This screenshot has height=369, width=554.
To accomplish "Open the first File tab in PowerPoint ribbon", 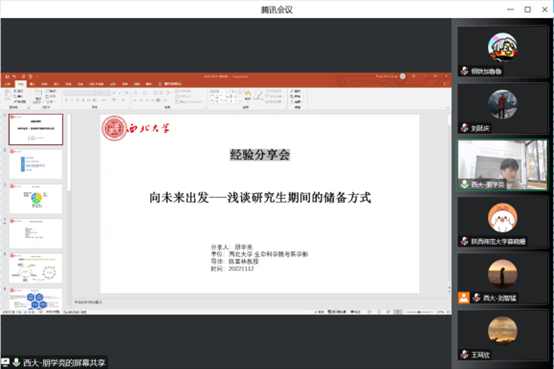I will pos(7,84).
